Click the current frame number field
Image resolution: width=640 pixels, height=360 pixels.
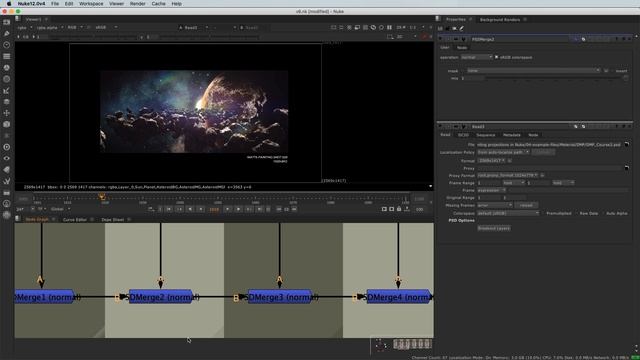(x=214, y=209)
